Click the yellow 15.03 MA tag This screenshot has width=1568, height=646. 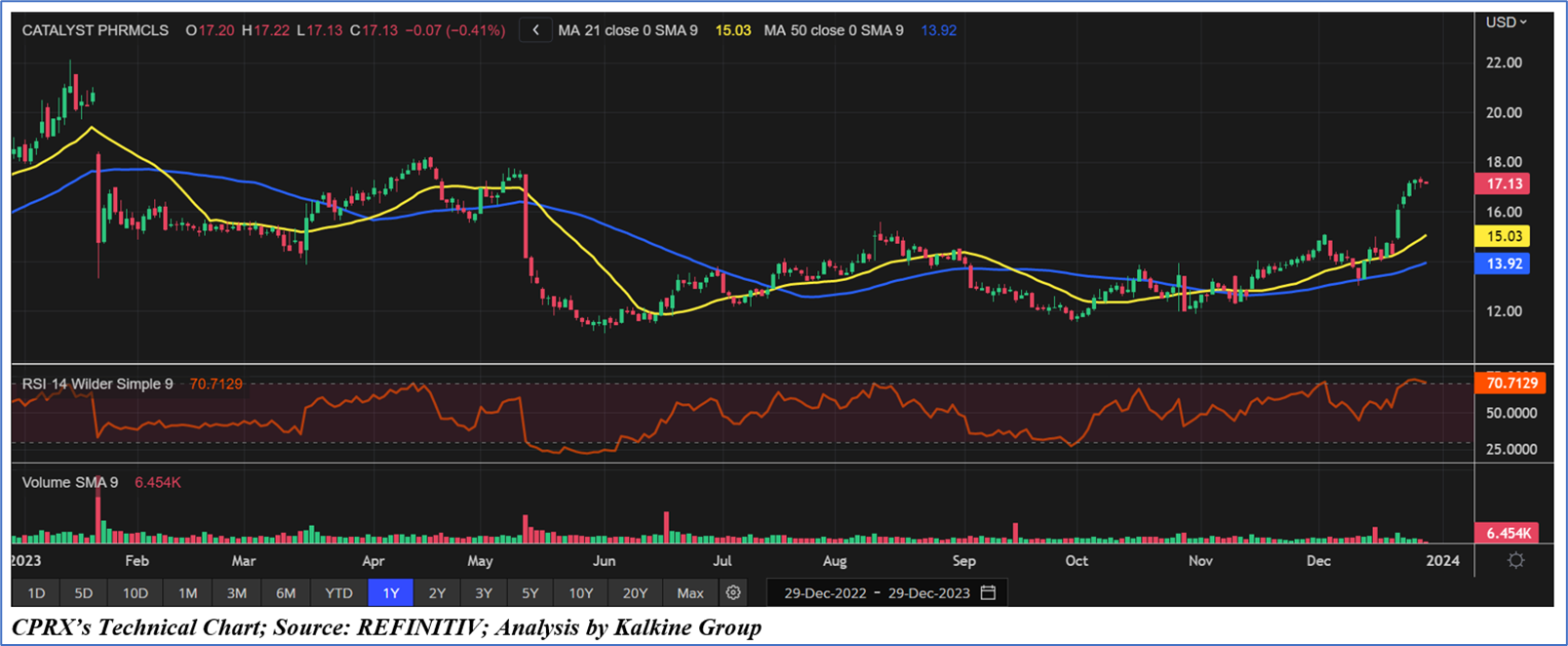(x=1503, y=236)
